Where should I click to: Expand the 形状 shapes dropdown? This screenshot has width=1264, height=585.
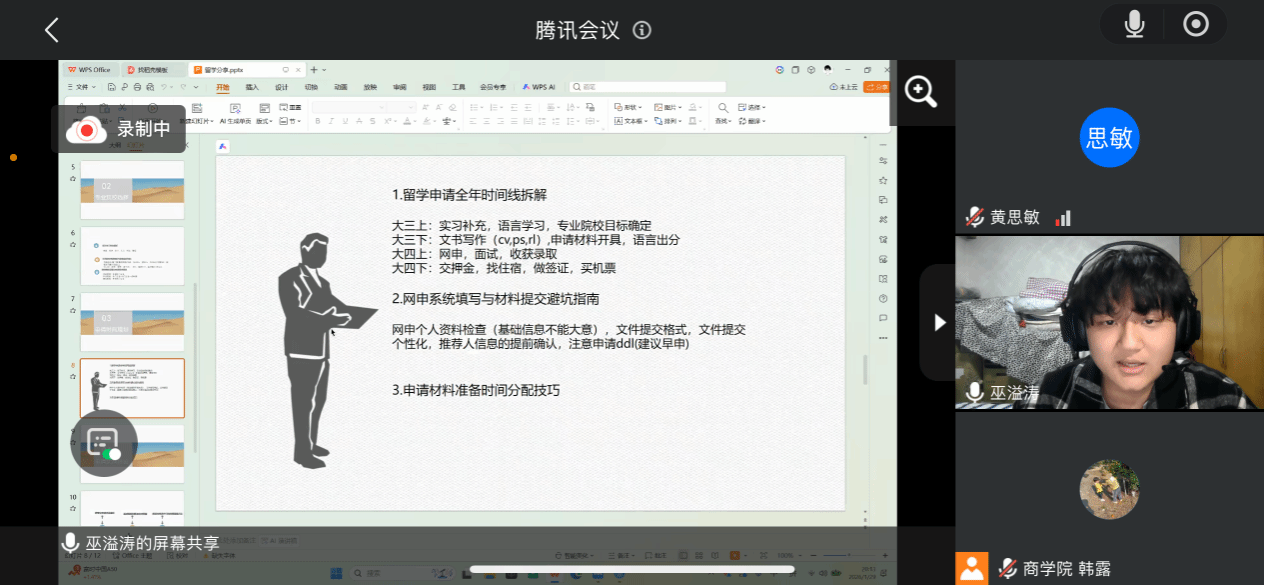pyautogui.click(x=631, y=107)
